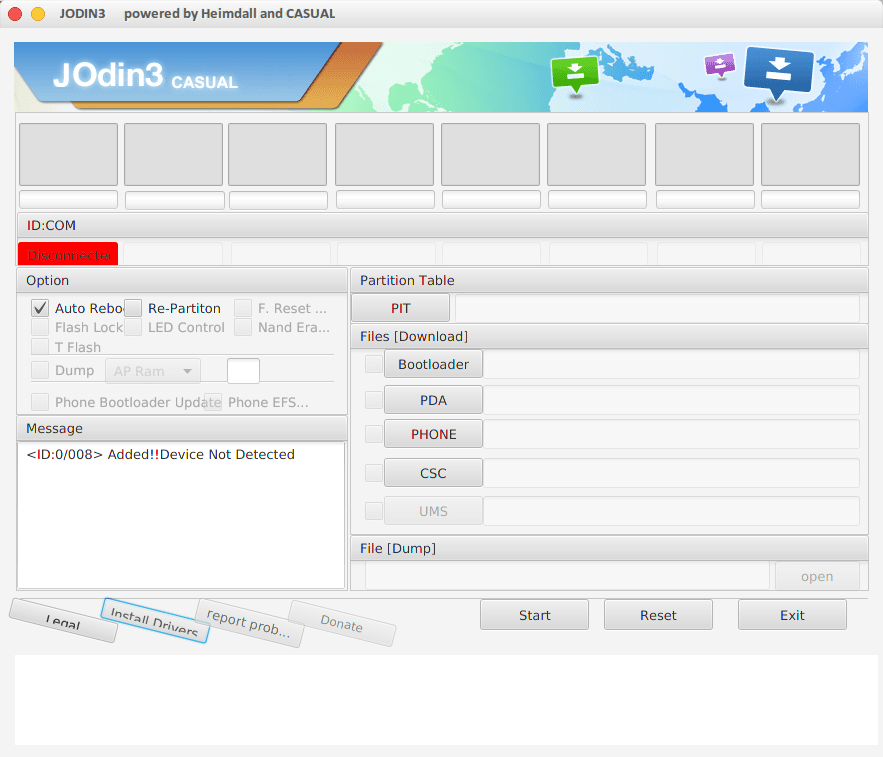This screenshot has width=883, height=757.
Task: Click the JOdin3 CASUAL logo
Action: coord(145,76)
